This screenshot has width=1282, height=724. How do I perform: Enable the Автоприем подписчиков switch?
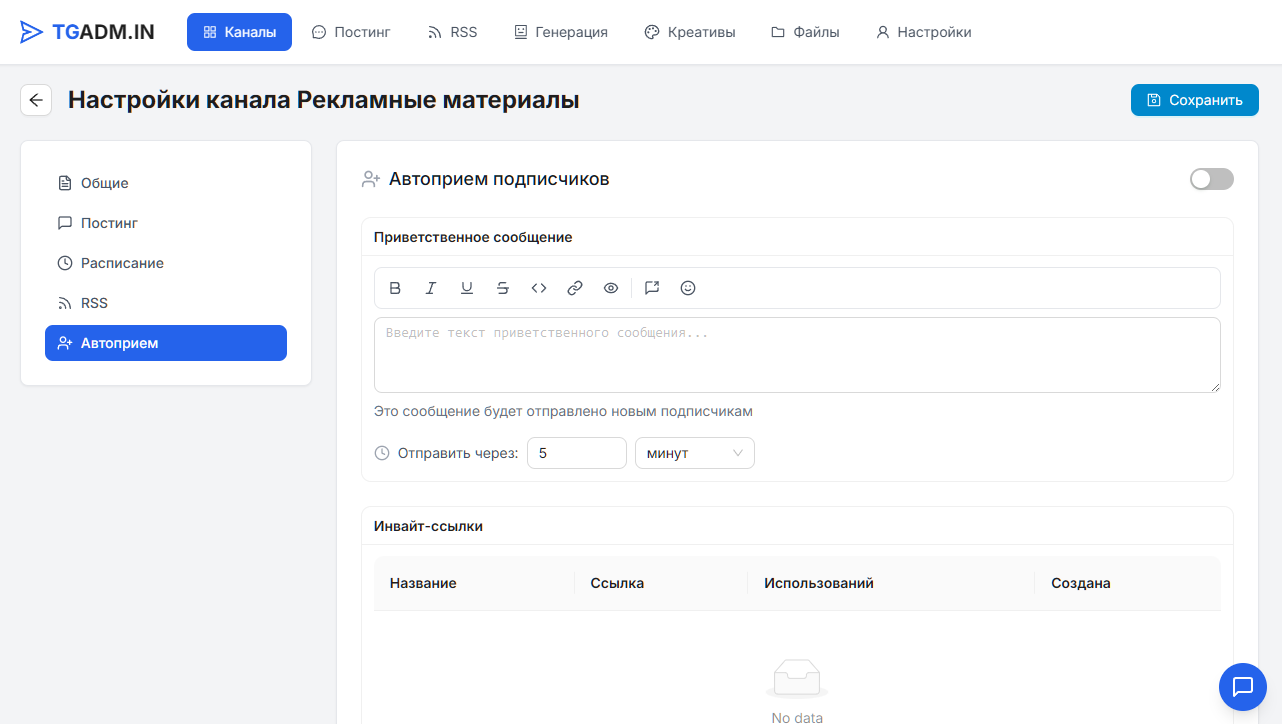[x=1211, y=179]
